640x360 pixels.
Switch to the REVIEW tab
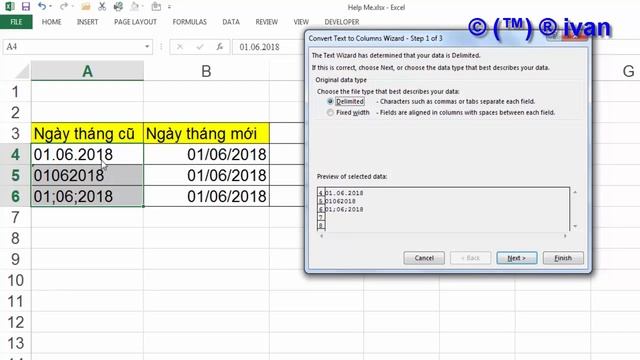[267, 22]
